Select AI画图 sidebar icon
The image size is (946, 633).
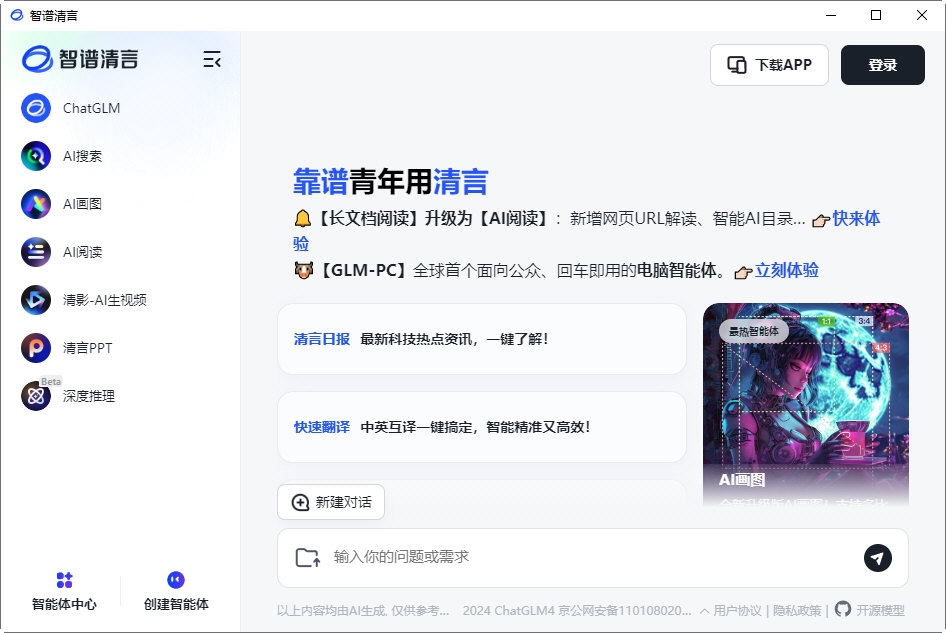tap(36, 204)
